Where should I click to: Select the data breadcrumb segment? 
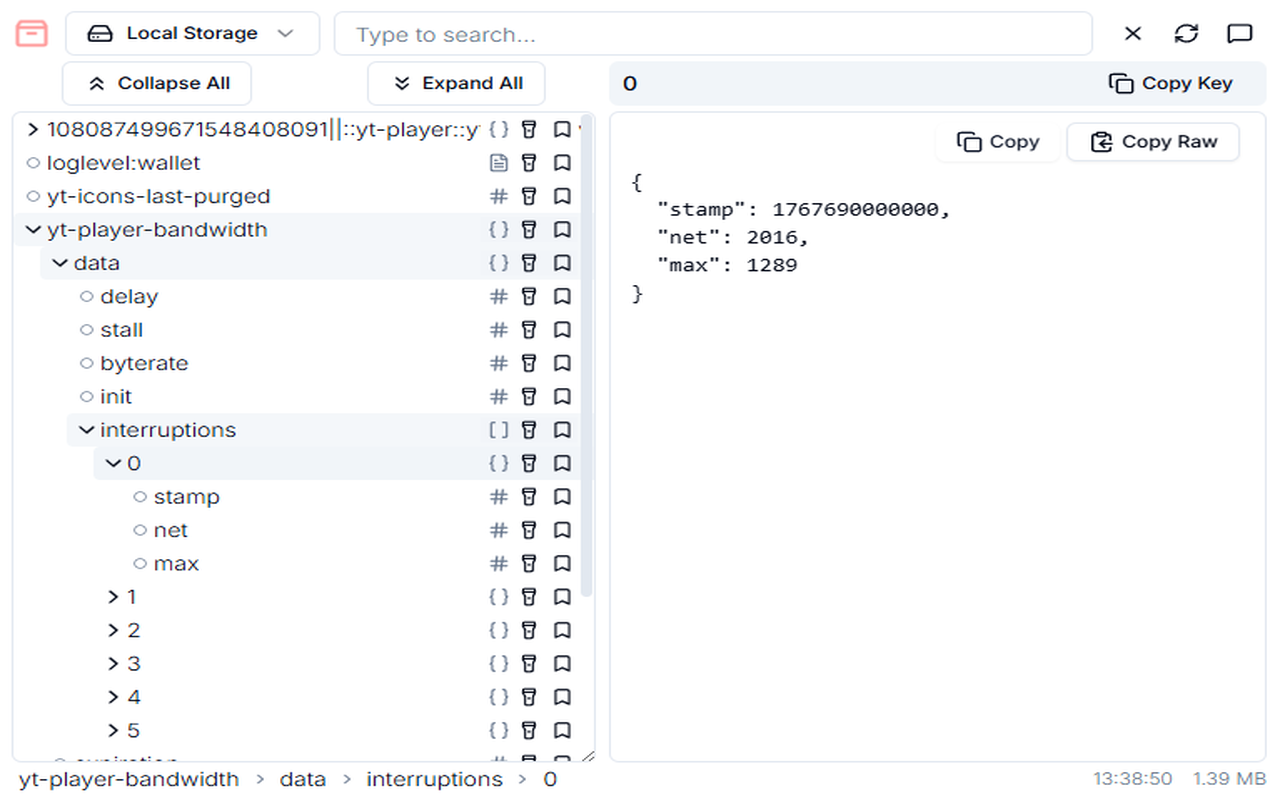coord(302,779)
